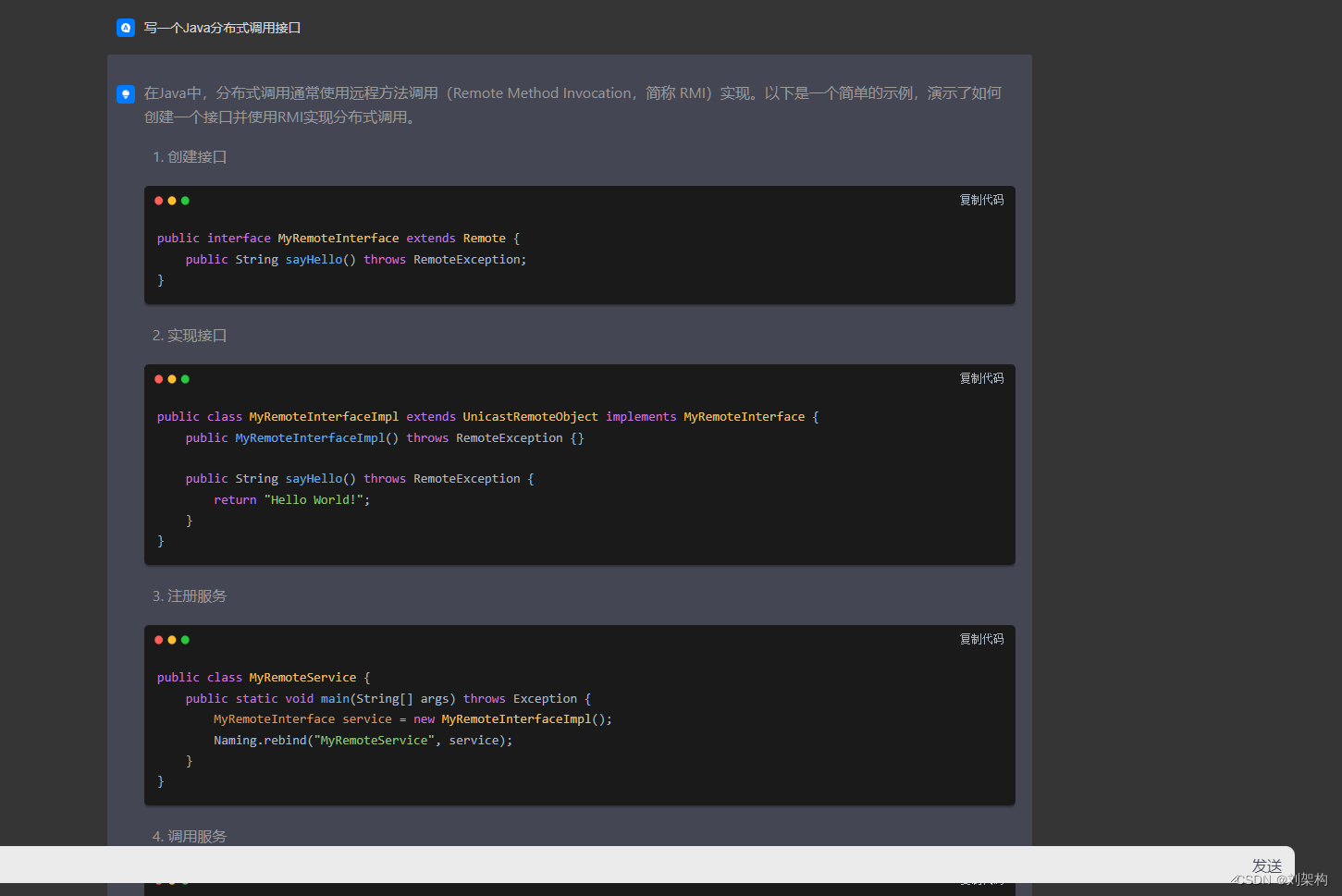The width and height of the screenshot is (1342, 896).
Task: Copy code from the 实现接口 block
Action: [x=981, y=378]
